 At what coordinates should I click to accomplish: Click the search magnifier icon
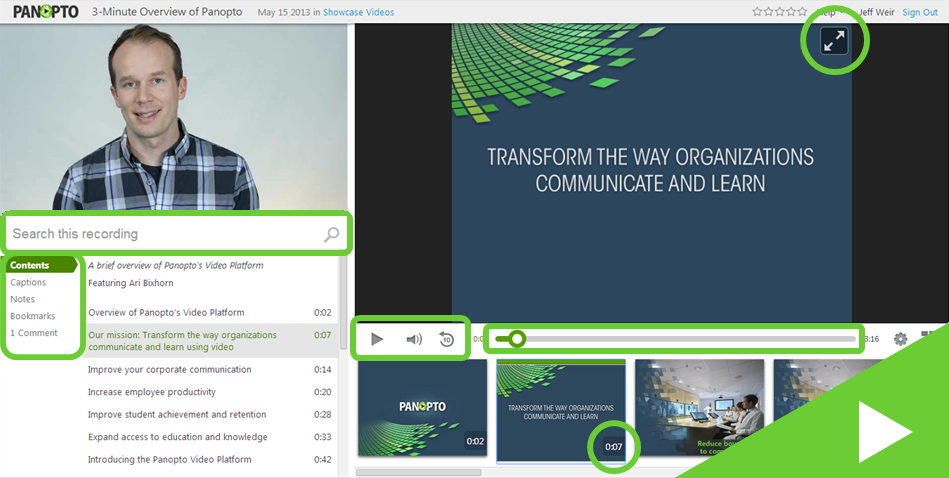331,235
